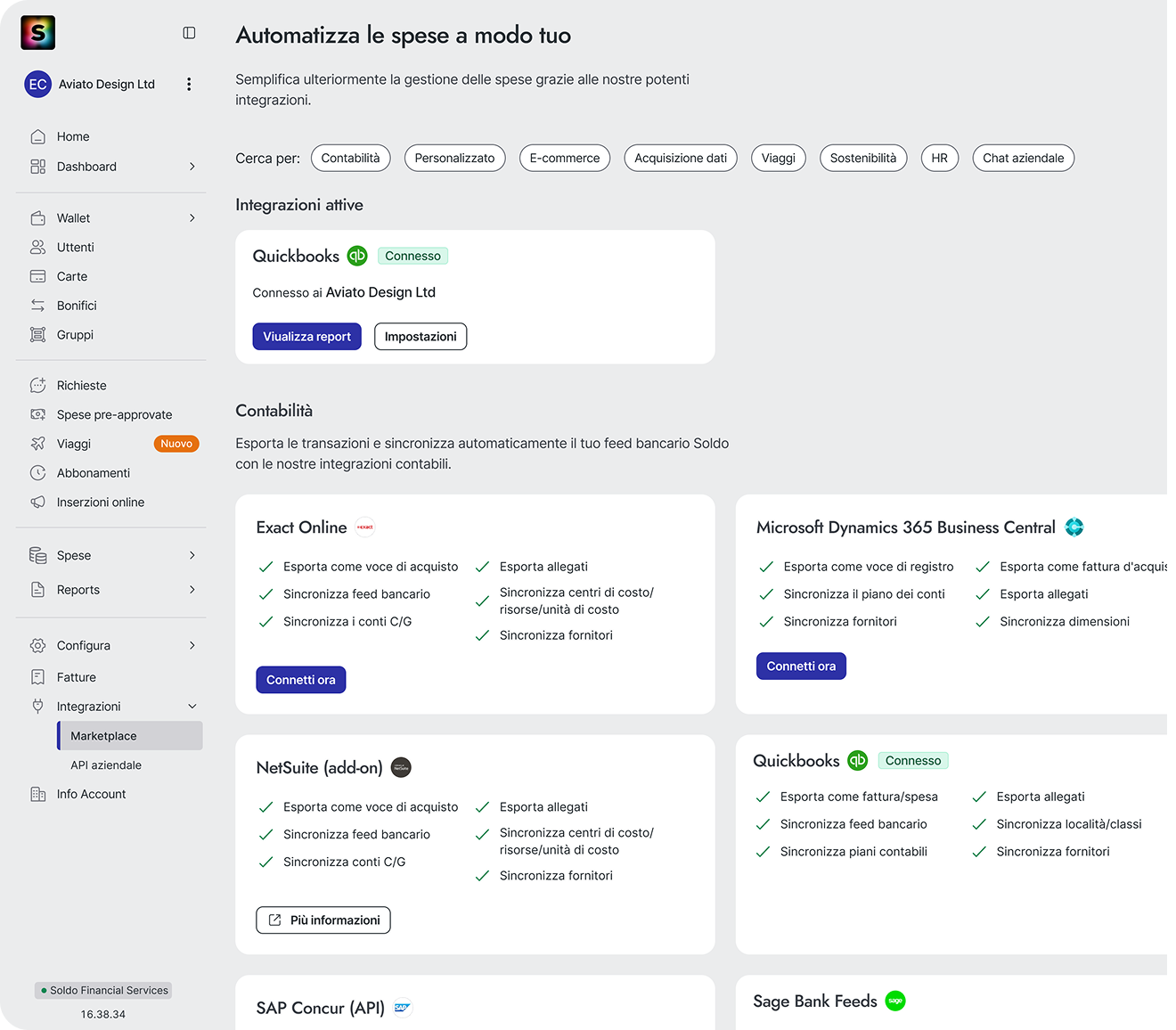
Task: Toggle the E-commerce filter chip
Action: click(x=564, y=158)
